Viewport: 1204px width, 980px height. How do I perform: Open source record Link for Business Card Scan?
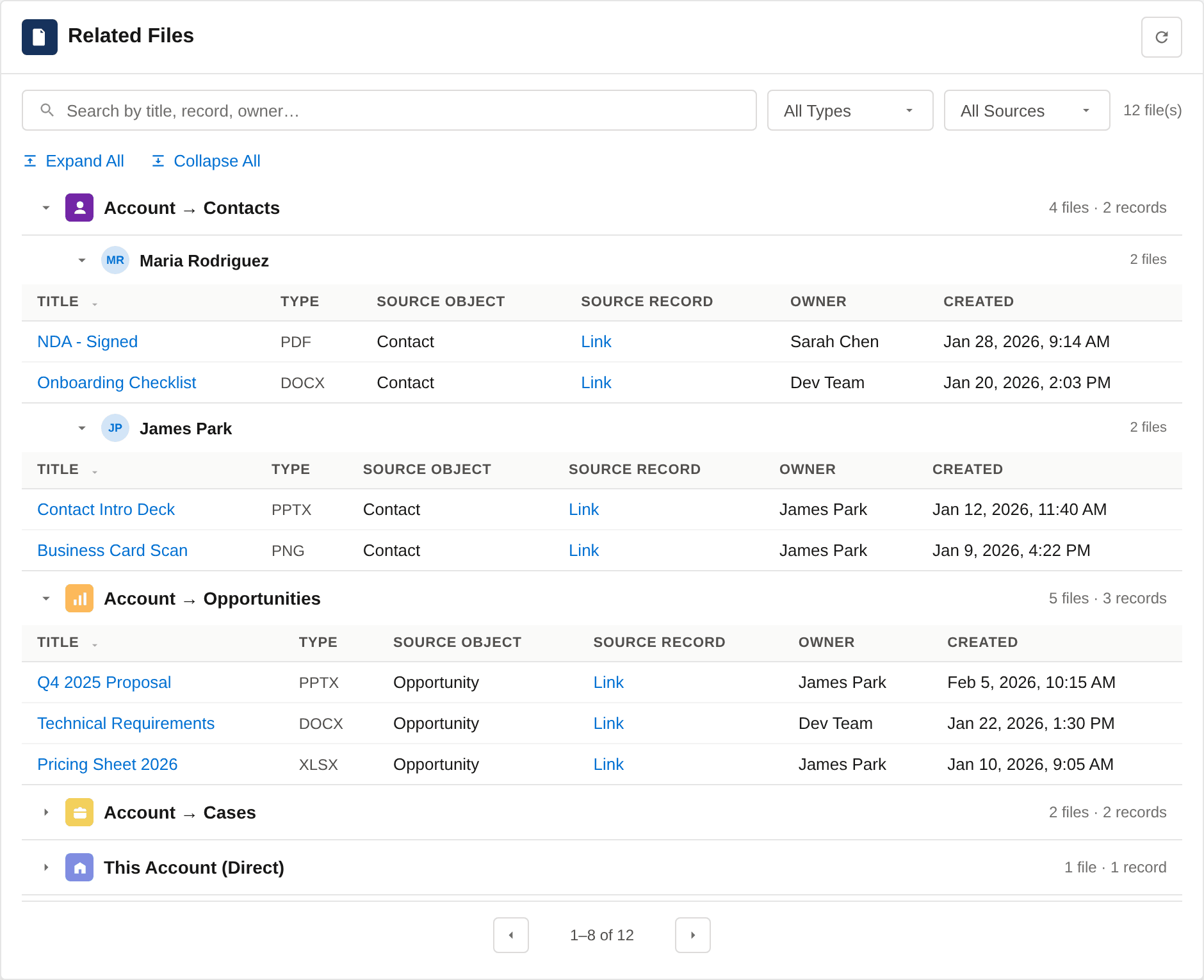[x=583, y=550]
